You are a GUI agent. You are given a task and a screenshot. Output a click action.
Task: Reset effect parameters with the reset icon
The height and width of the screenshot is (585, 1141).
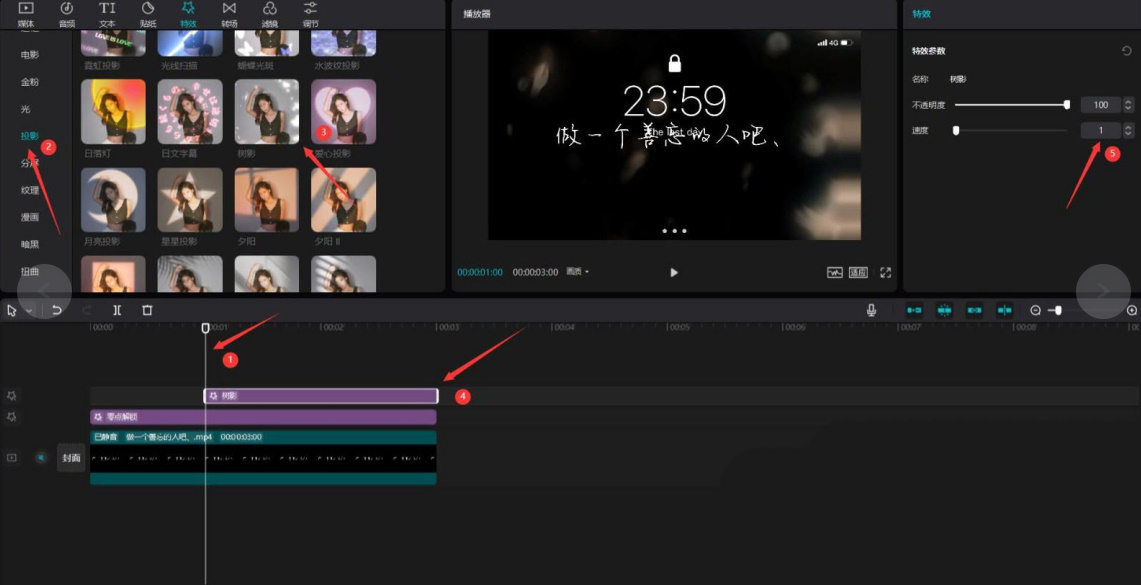pos(1128,51)
